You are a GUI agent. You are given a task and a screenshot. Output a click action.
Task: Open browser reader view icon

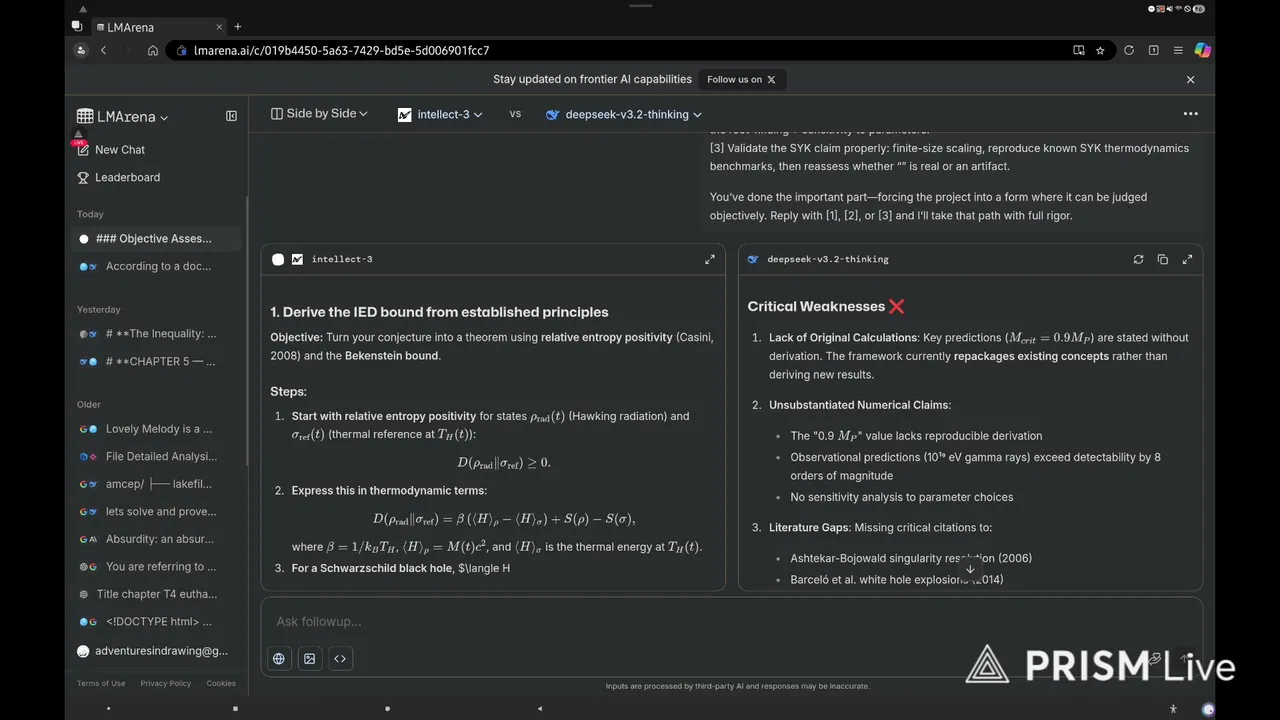(1078, 50)
